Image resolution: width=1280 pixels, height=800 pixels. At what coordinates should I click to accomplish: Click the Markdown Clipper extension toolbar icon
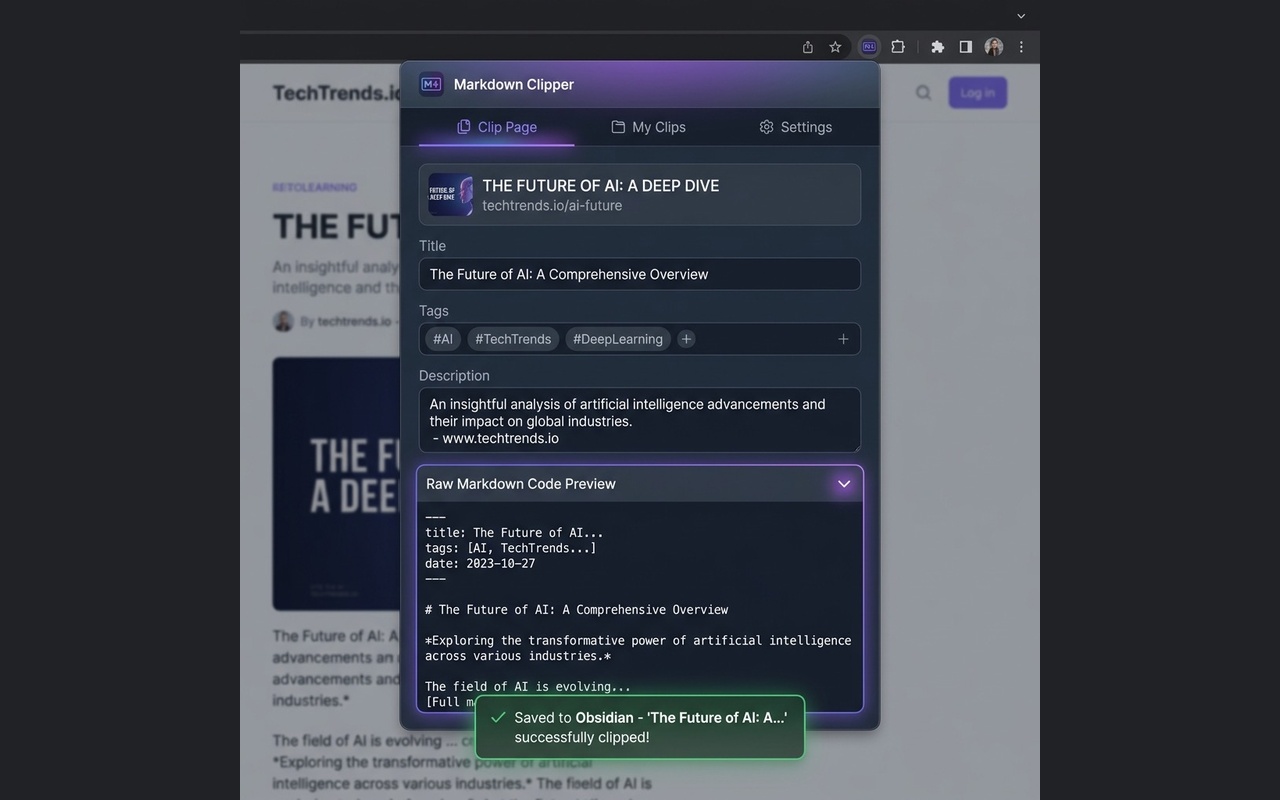click(869, 47)
